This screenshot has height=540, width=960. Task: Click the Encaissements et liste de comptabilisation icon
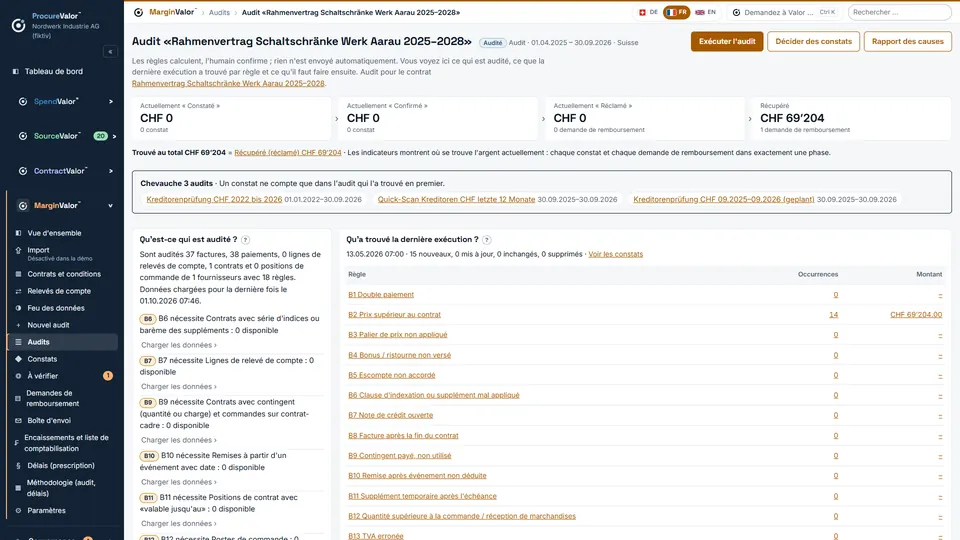tap(17, 443)
